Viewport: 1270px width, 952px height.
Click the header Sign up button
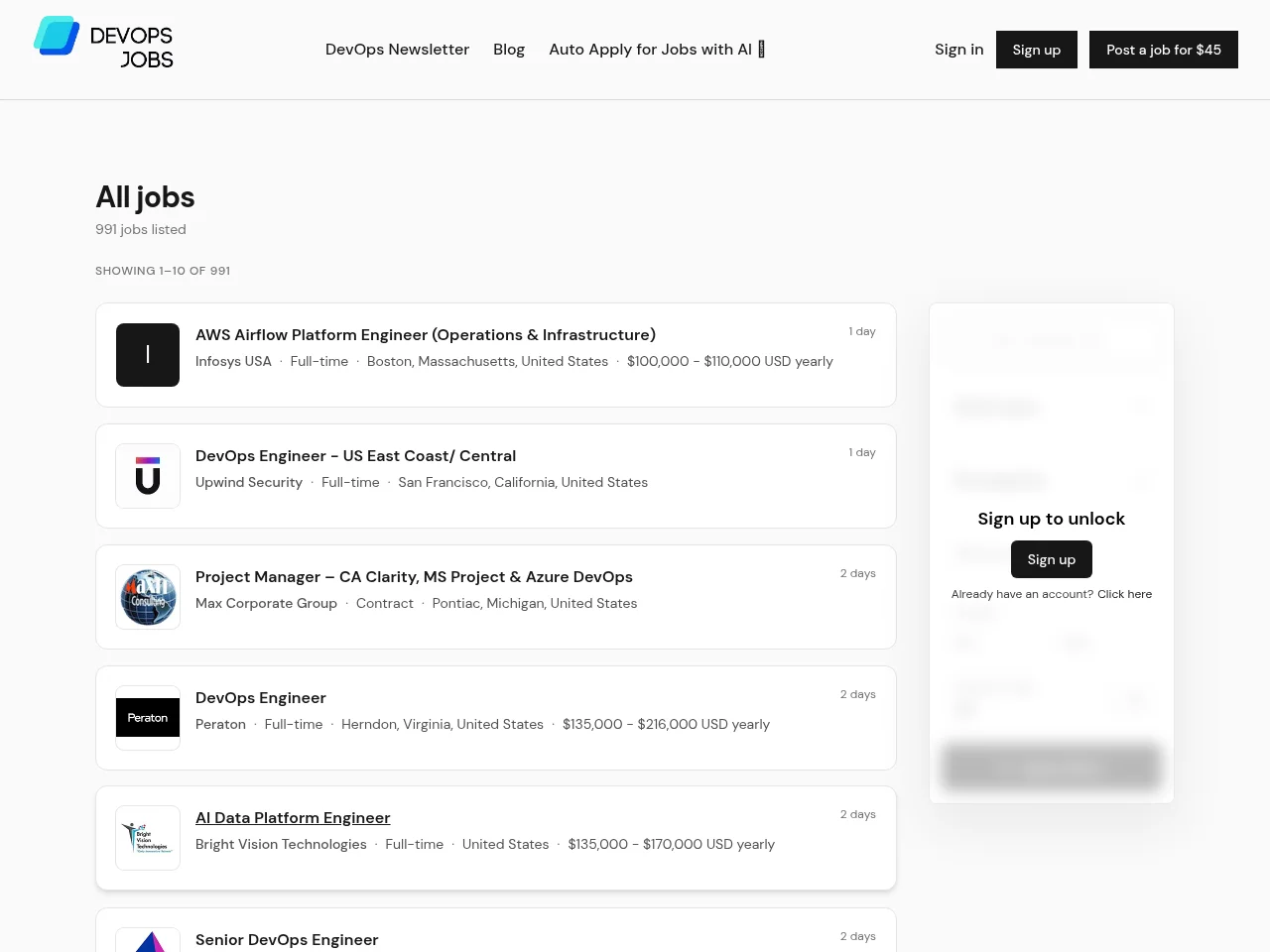(1037, 50)
